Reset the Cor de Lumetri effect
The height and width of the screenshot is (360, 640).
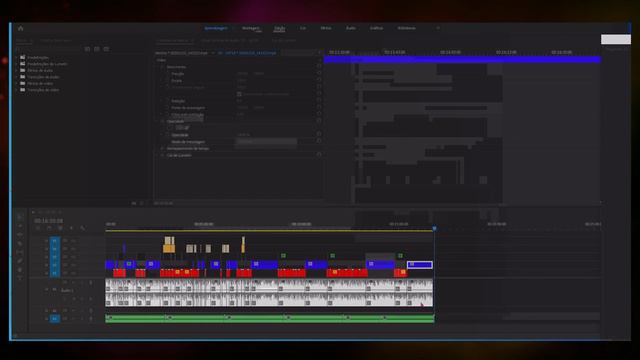[319, 155]
